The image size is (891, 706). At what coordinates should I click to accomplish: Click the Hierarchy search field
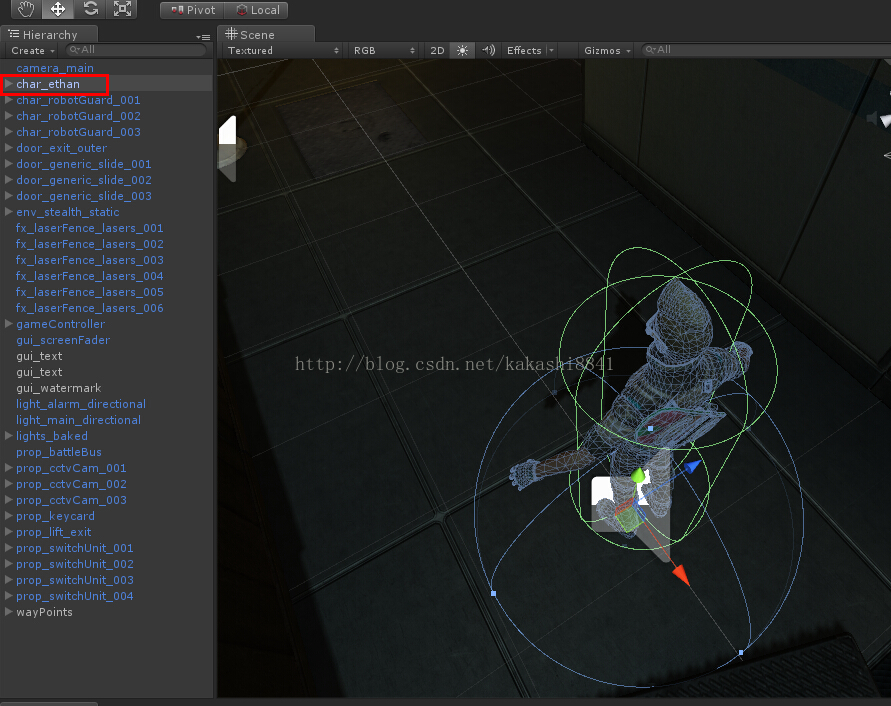pos(135,50)
